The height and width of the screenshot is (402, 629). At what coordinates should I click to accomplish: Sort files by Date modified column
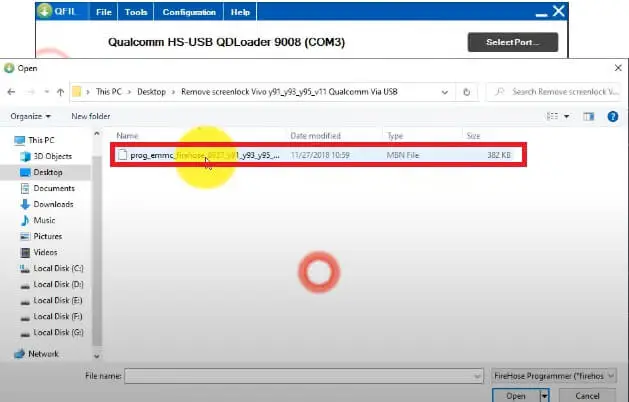tap(316, 135)
